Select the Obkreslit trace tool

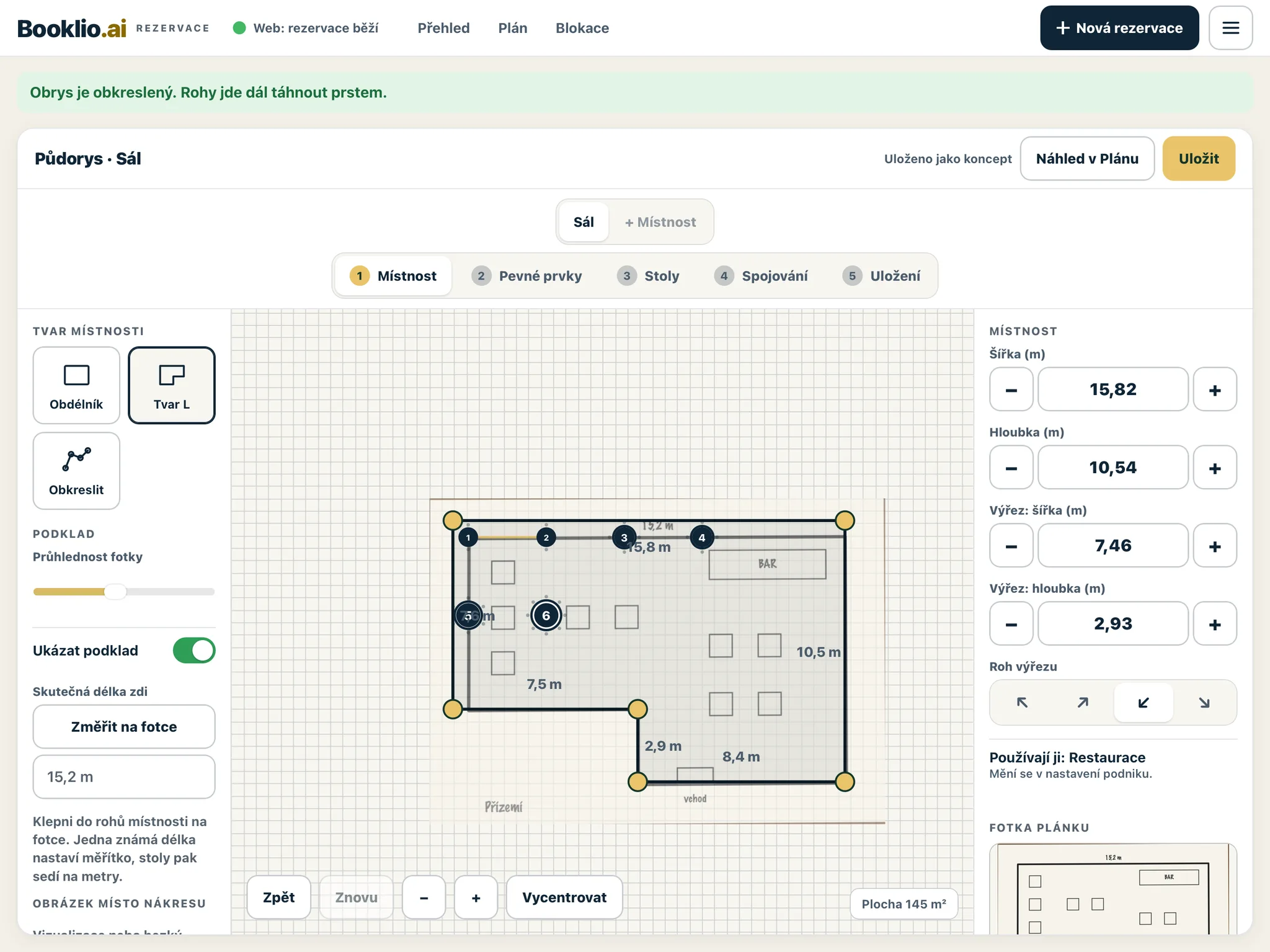click(x=76, y=471)
